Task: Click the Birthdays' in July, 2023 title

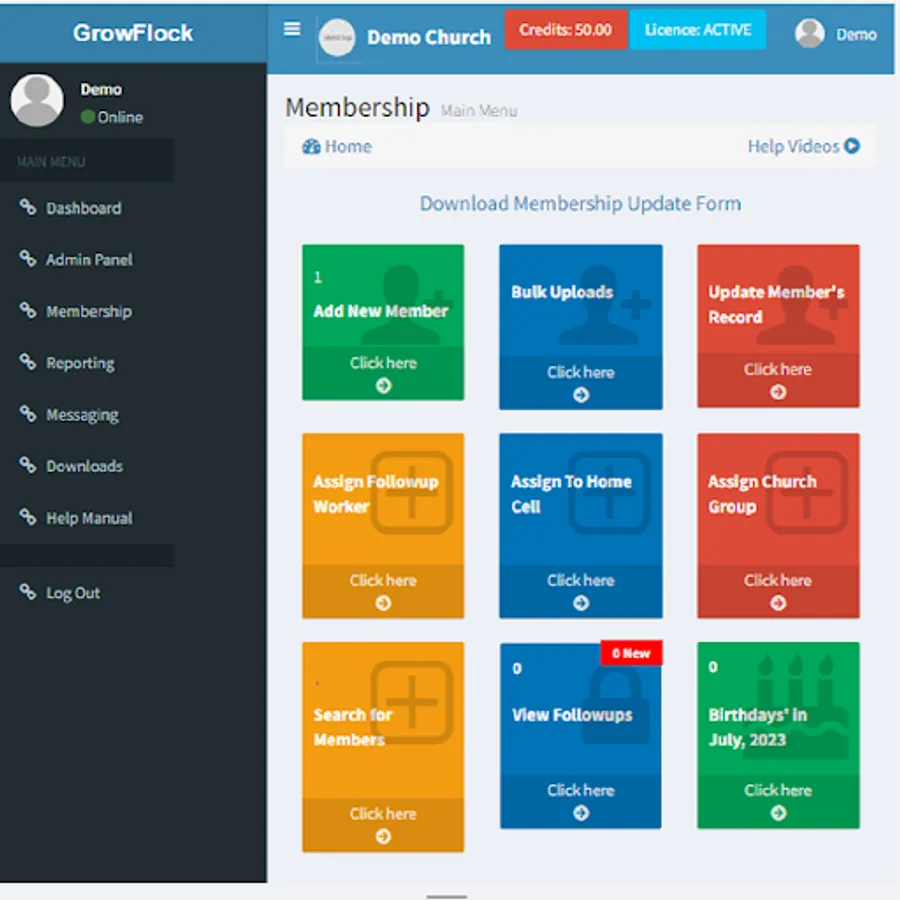Action: [758, 727]
